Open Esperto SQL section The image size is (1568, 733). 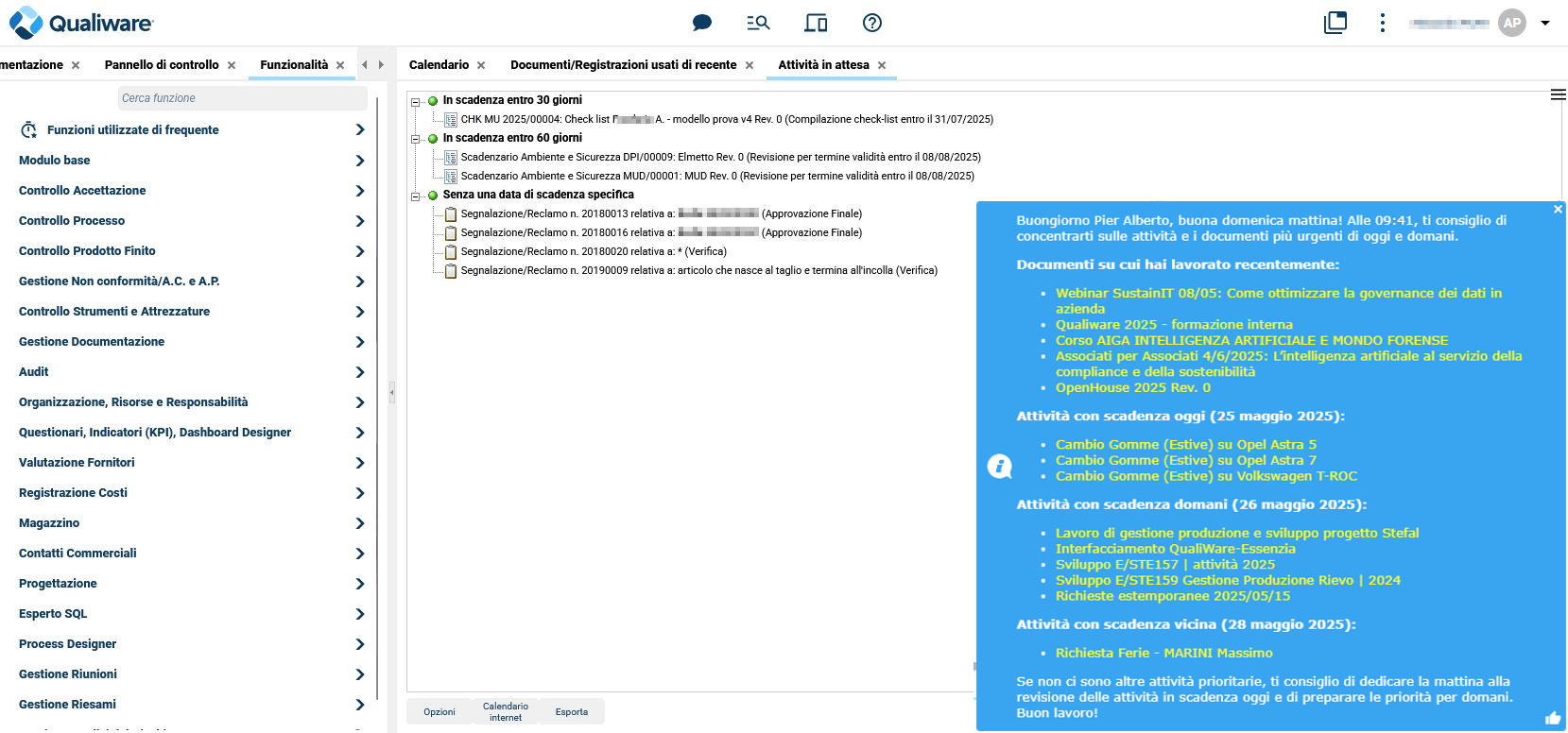[53, 614]
